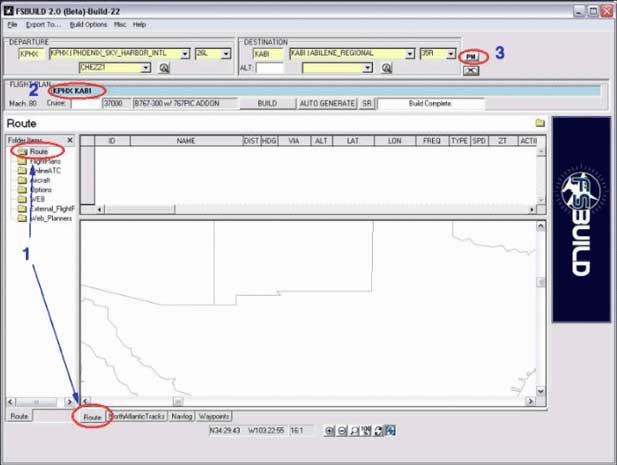Click the folder tree scroll right arrow

70,402
